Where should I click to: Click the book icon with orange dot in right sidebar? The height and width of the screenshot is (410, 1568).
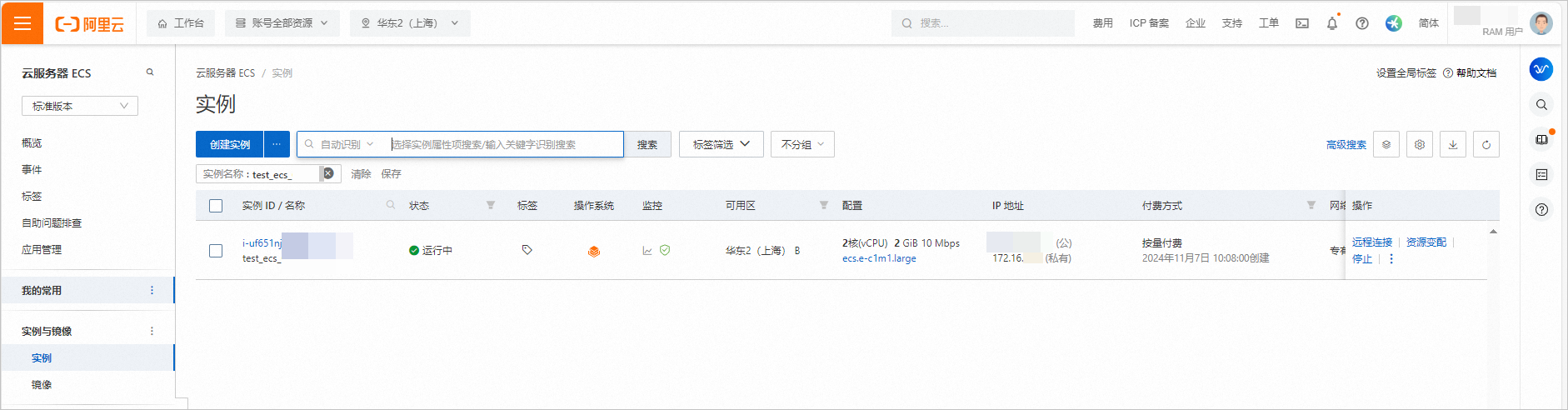pos(1541,139)
